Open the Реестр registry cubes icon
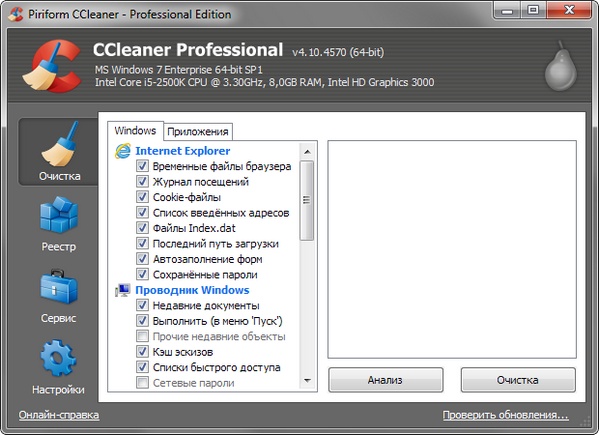Image resolution: width=599 pixels, height=435 pixels. coord(59,215)
